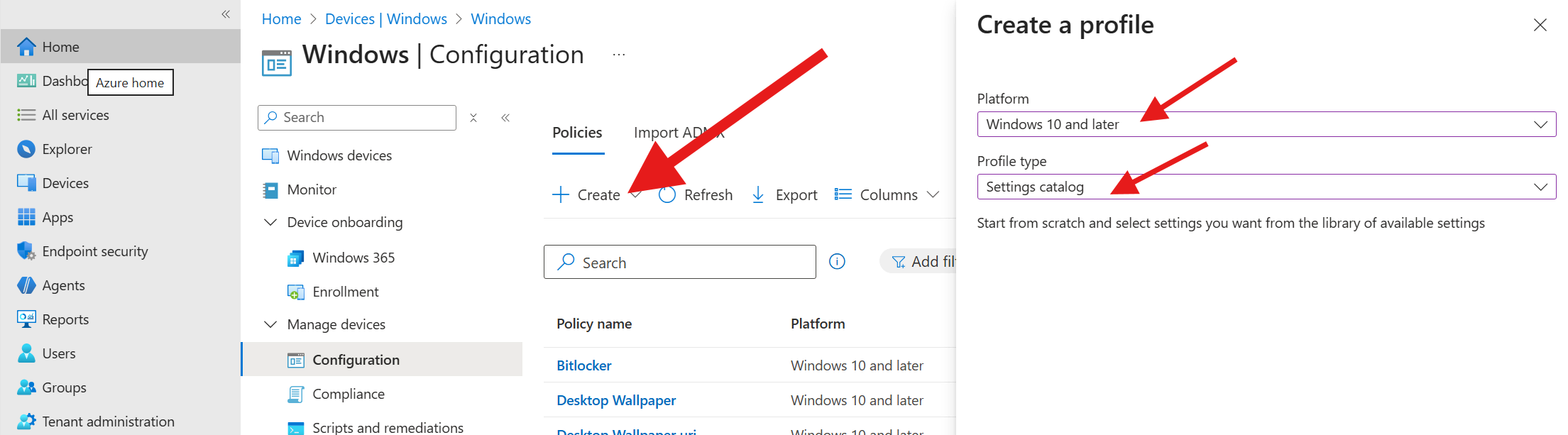Open the Columns dropdown
The image size is (1568, 435).
click(887, 194)
